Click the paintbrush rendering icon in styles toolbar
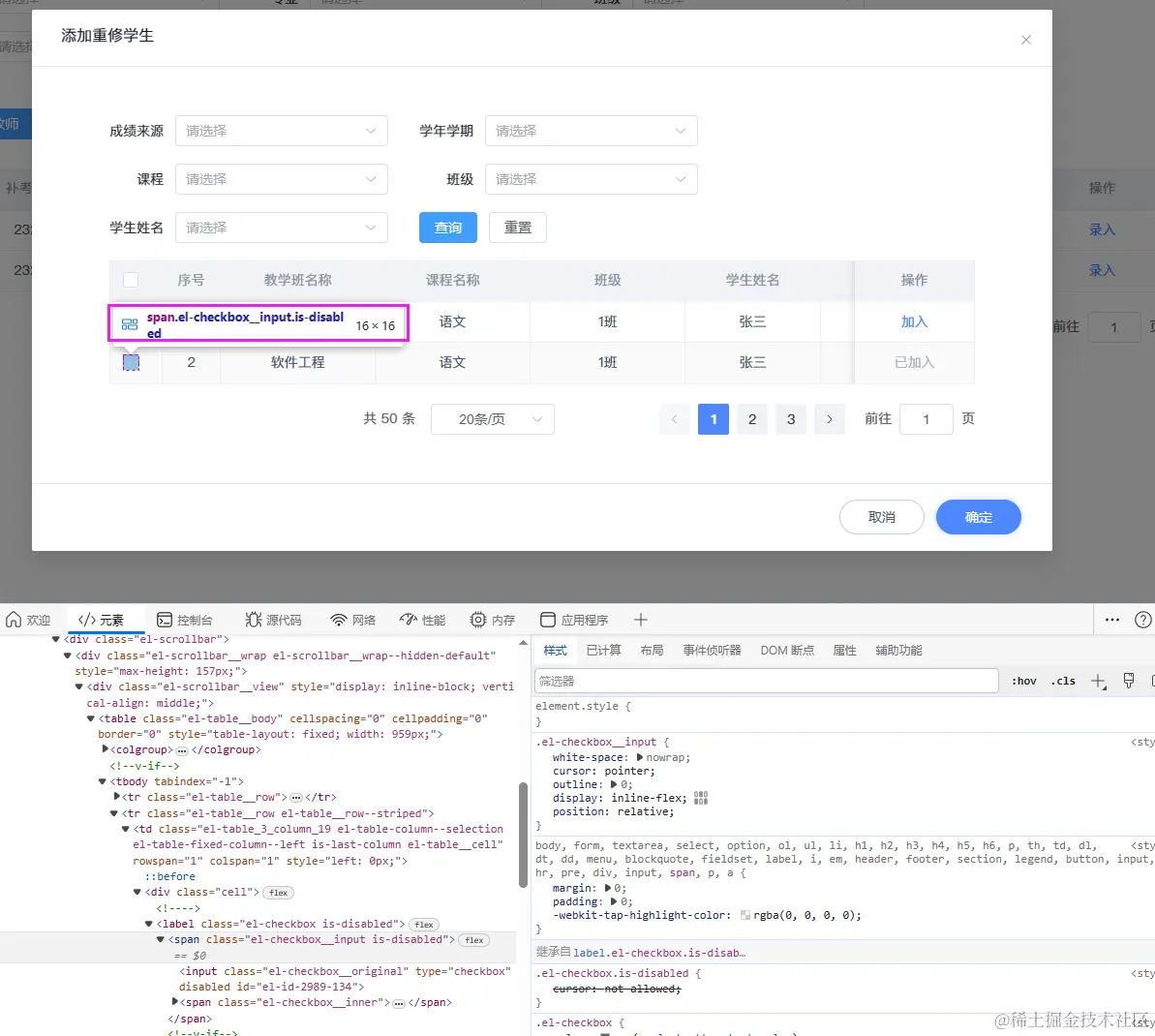Viewport: 1155px width, 1036px height. click(1129, 681)
